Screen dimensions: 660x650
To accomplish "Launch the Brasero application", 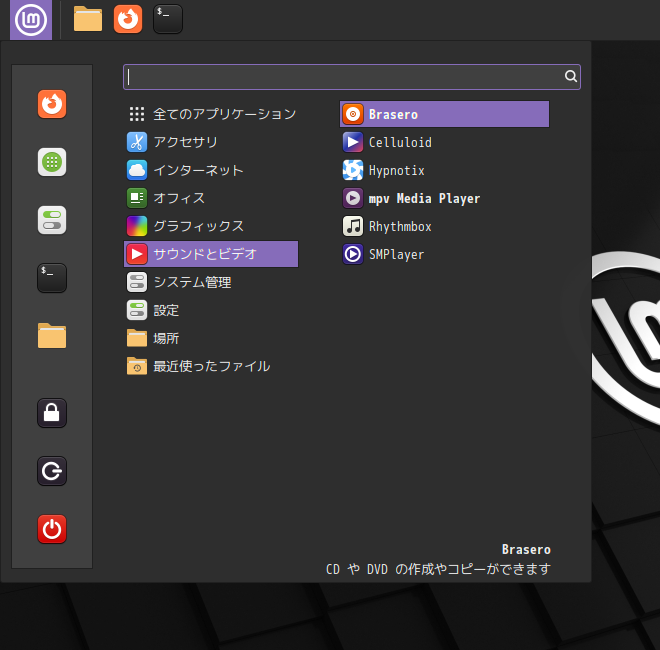I will coord(444,114).
